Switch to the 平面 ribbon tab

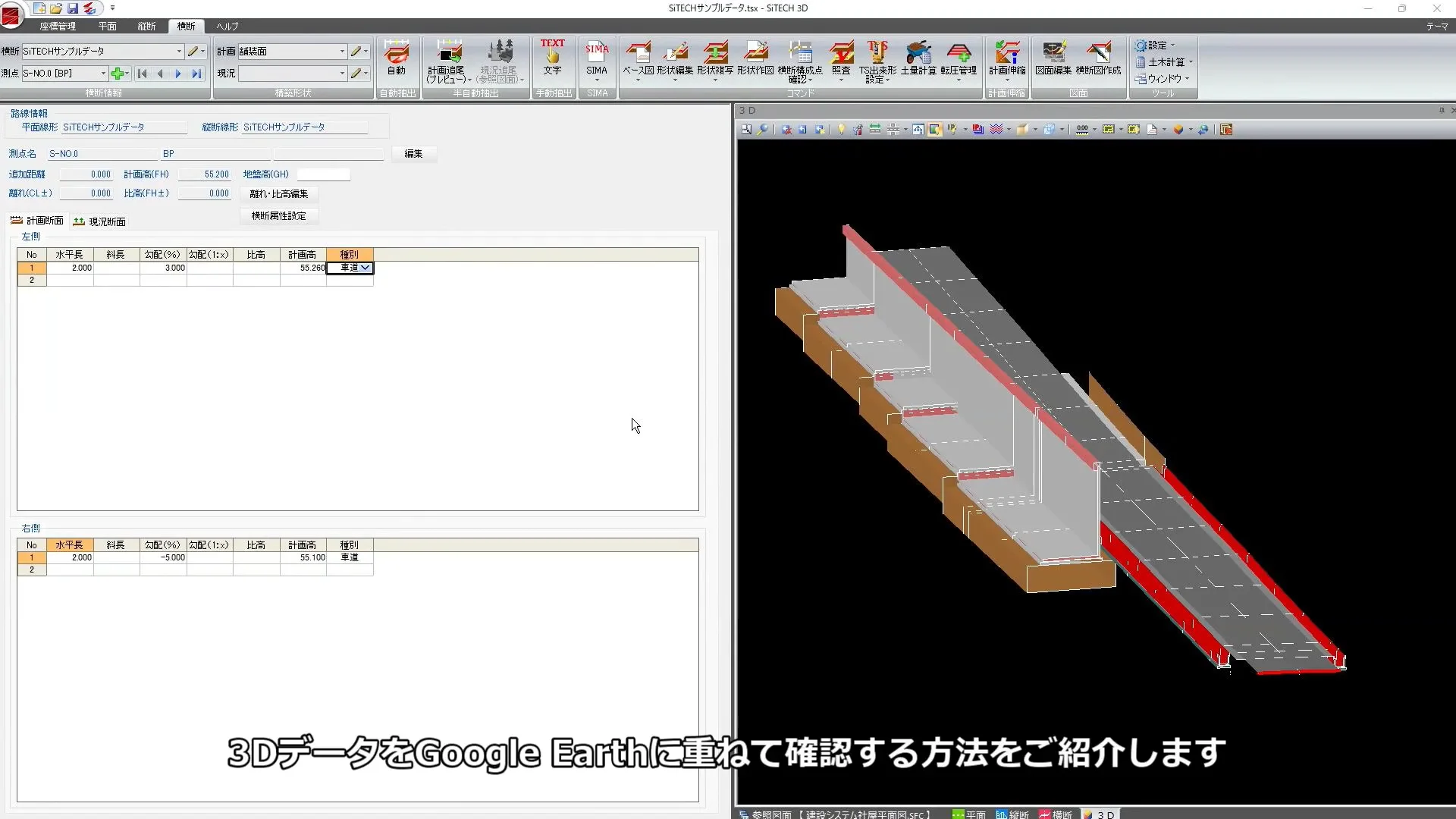(107, 27)
